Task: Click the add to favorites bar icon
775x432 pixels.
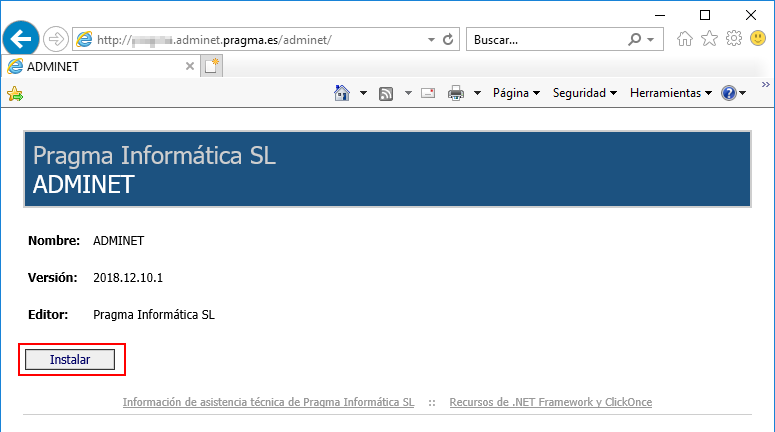Action: (15, 93)
